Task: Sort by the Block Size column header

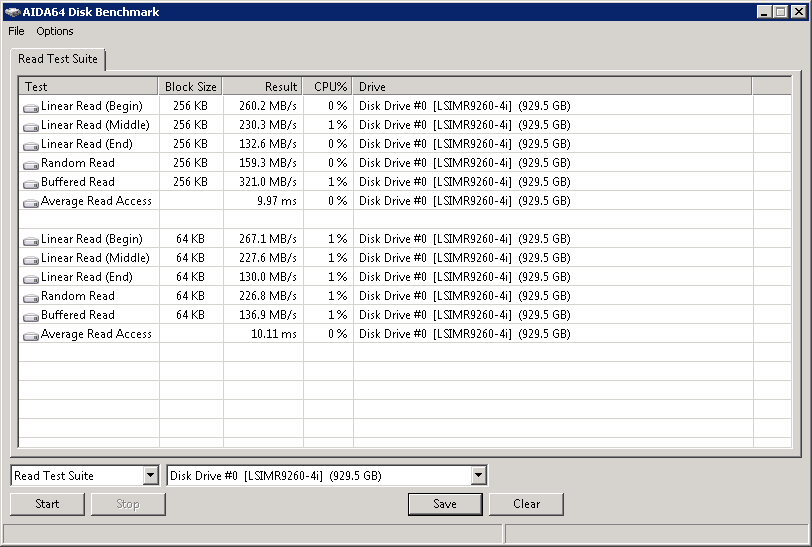Action: pos(190,87)
